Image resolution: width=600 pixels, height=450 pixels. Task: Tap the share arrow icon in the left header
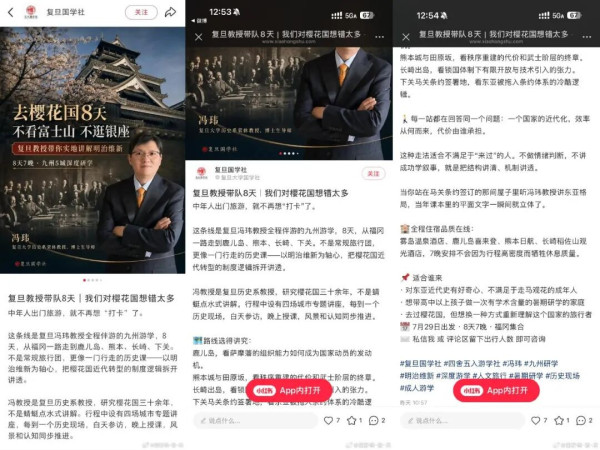[x=170, y=12]
